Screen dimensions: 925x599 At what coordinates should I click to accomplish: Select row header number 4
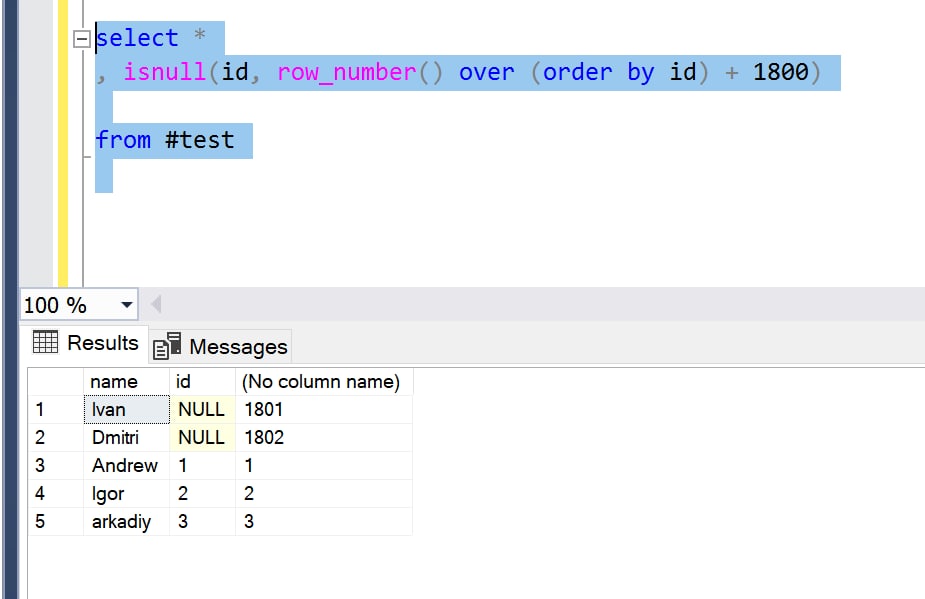coord(55,493)
